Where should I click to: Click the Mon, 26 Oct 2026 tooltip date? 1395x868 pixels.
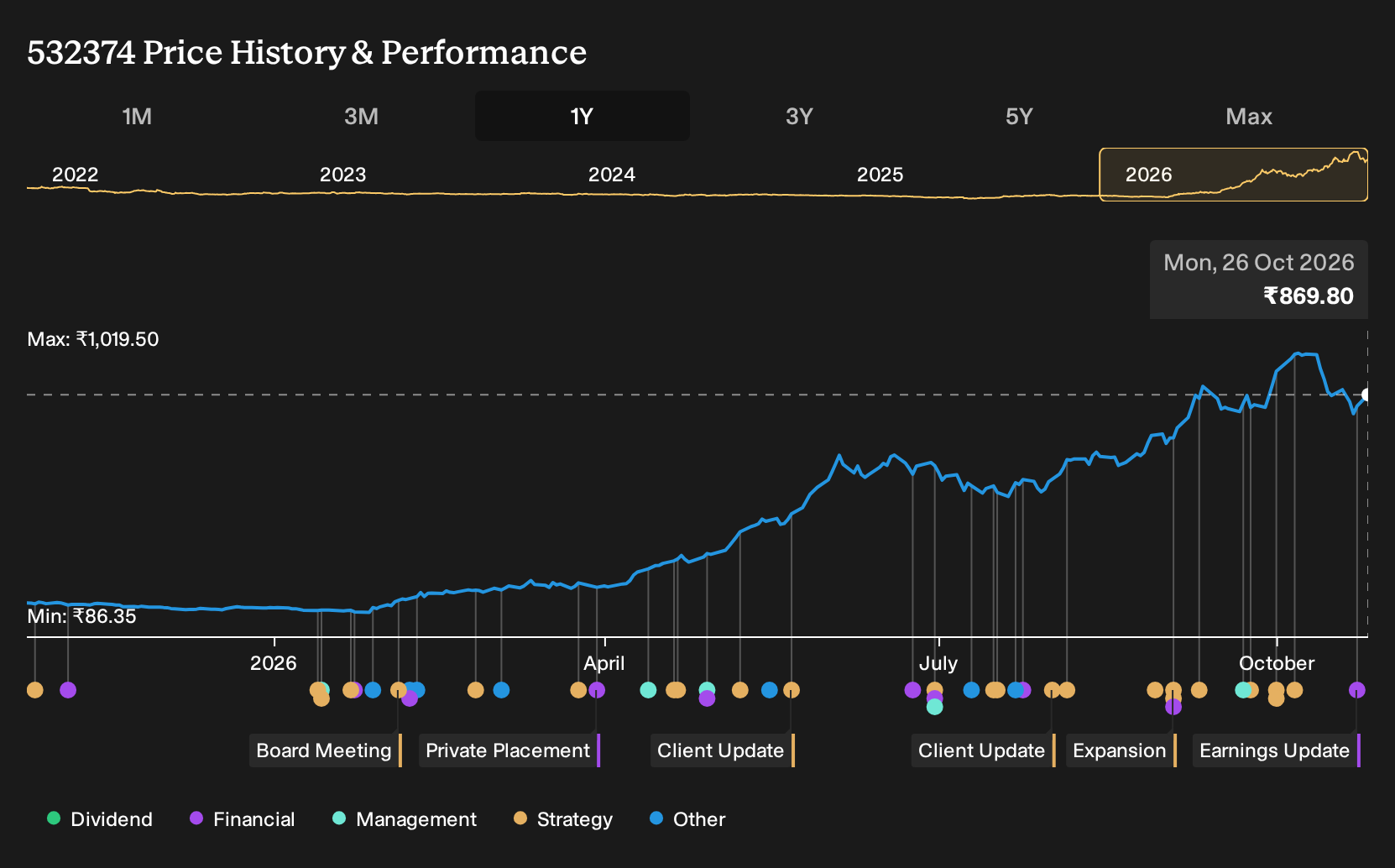coord(1259,263)
